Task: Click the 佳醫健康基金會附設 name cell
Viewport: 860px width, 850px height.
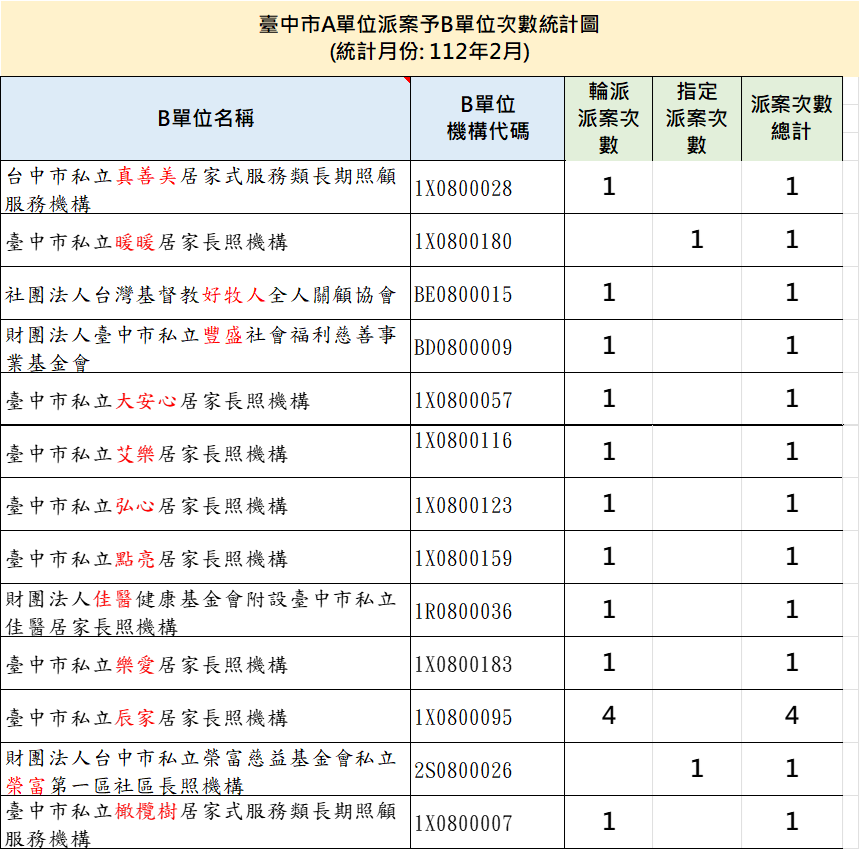Action: (206, 611)
